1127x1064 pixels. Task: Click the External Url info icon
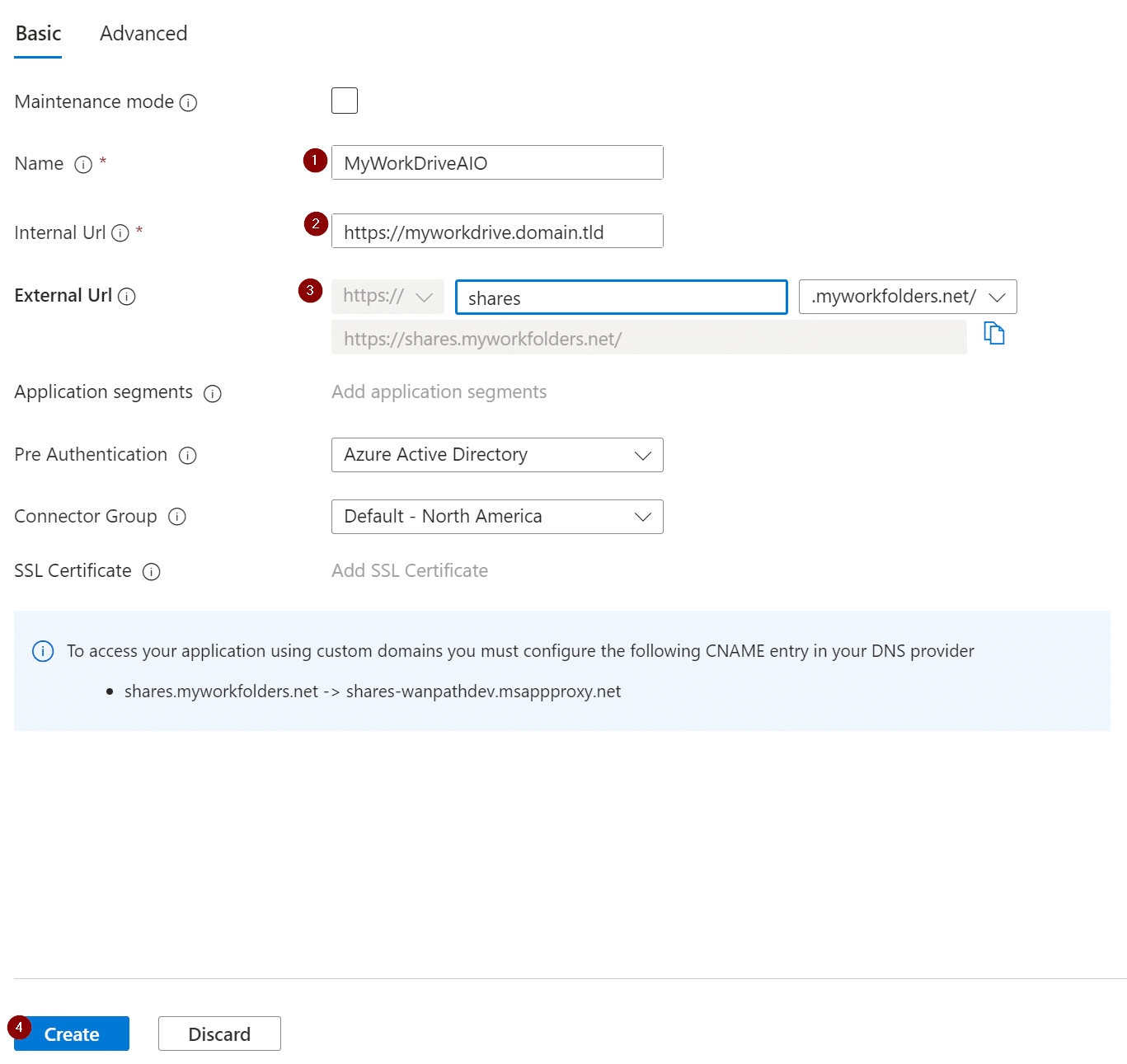126,297
